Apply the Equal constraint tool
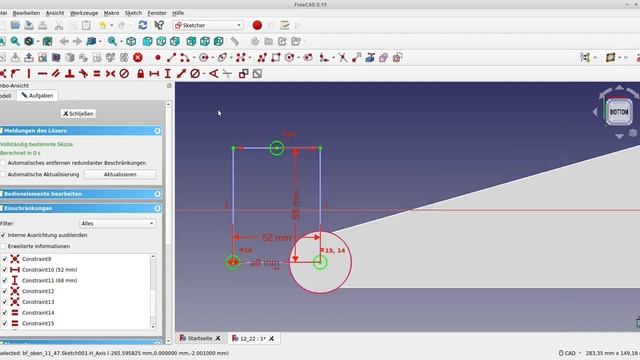 click(x=97, y=73)
